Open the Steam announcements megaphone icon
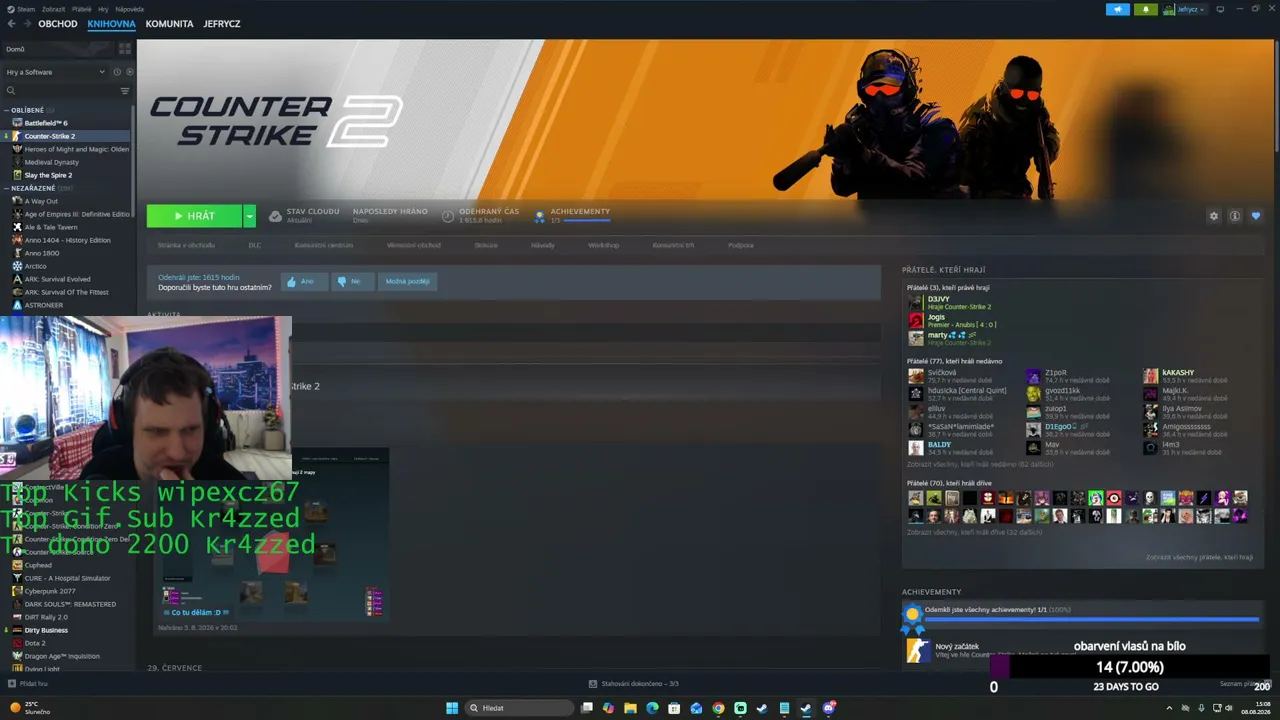The image size is (1280, 720). [x=1117, y=9]
